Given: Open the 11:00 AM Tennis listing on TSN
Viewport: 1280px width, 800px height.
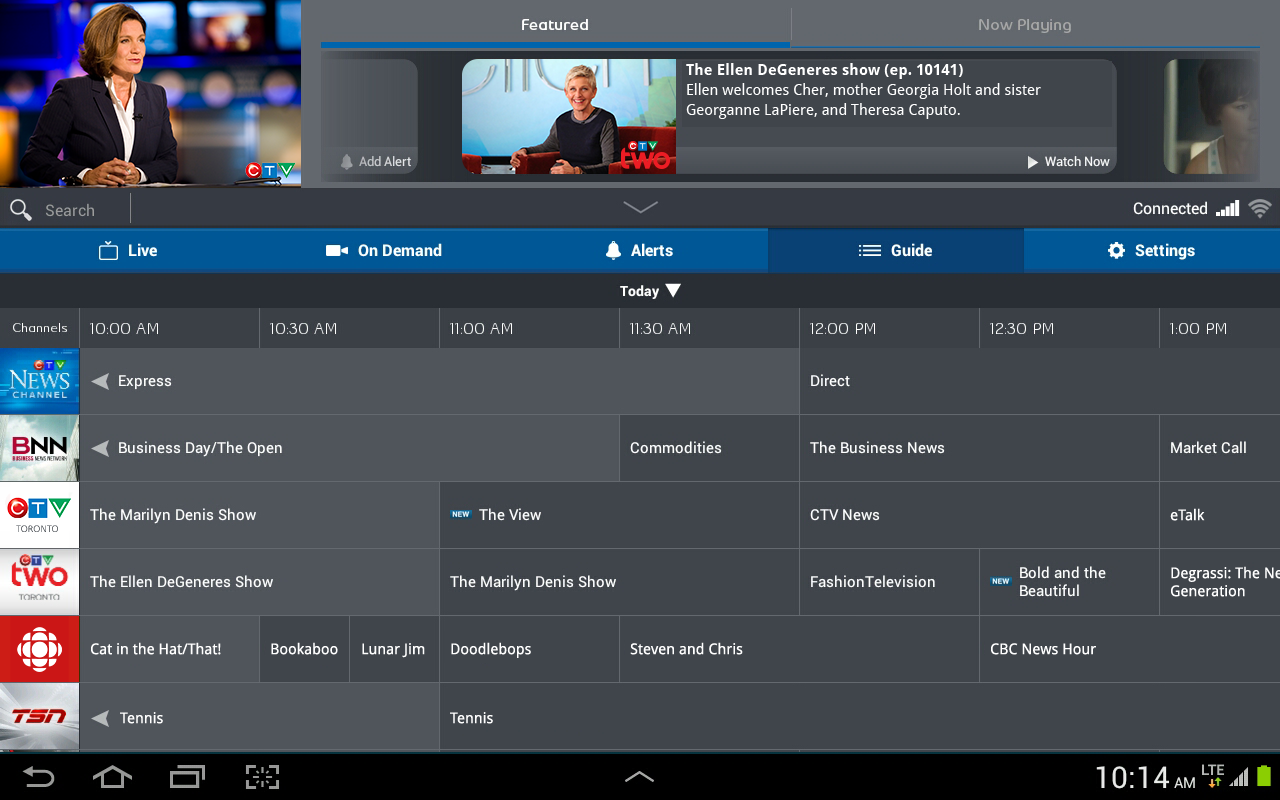Looking at the screenshot, I should click(x=860, y=717).
